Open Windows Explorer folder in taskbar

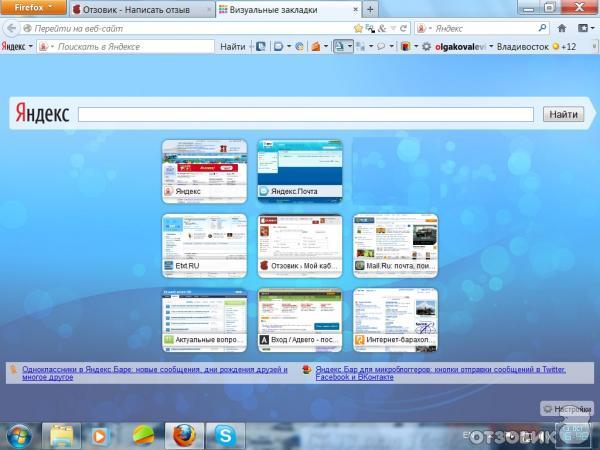click(62, 435)
